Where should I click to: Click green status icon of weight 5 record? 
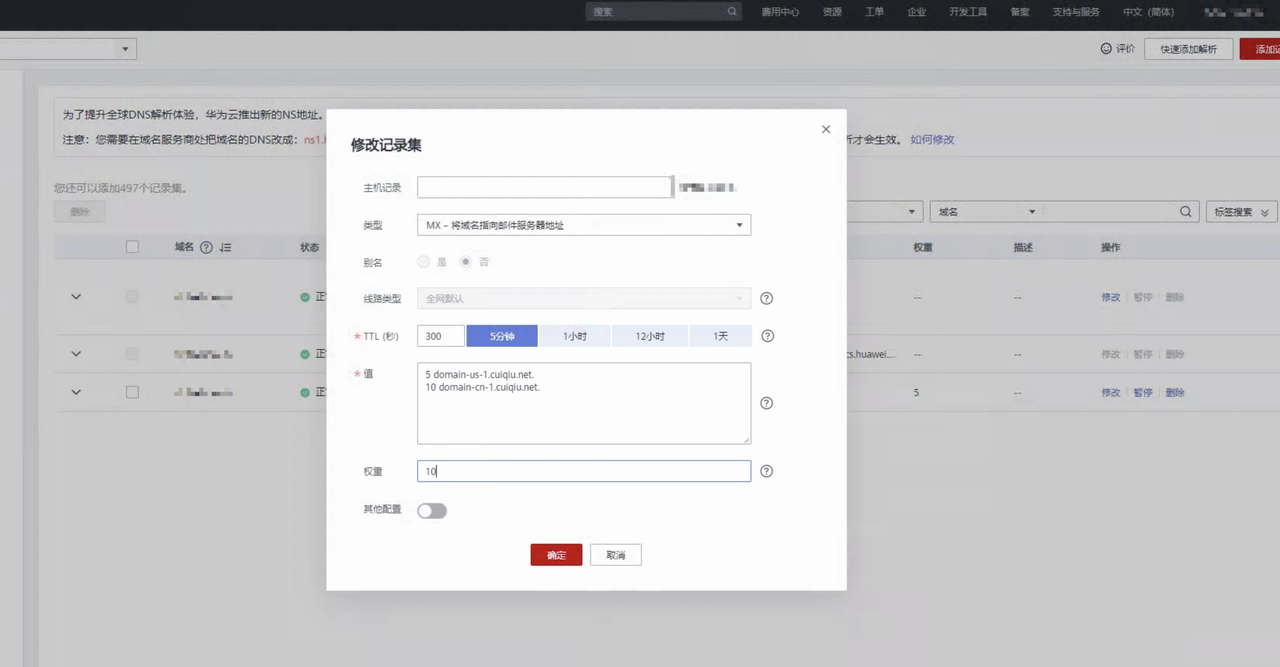[305, 392]
